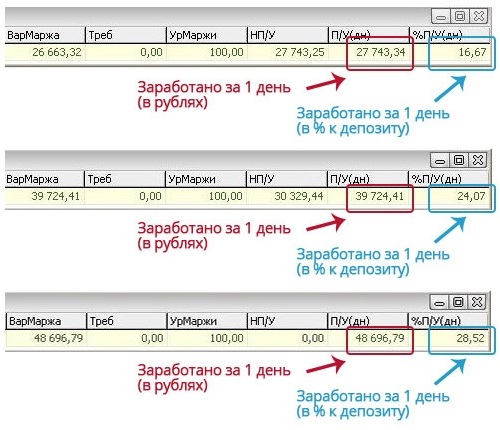Image resolution: width=500 pixels, height=430 pixels.
Task: Close the top table window
Action: (x=479, y=16)
